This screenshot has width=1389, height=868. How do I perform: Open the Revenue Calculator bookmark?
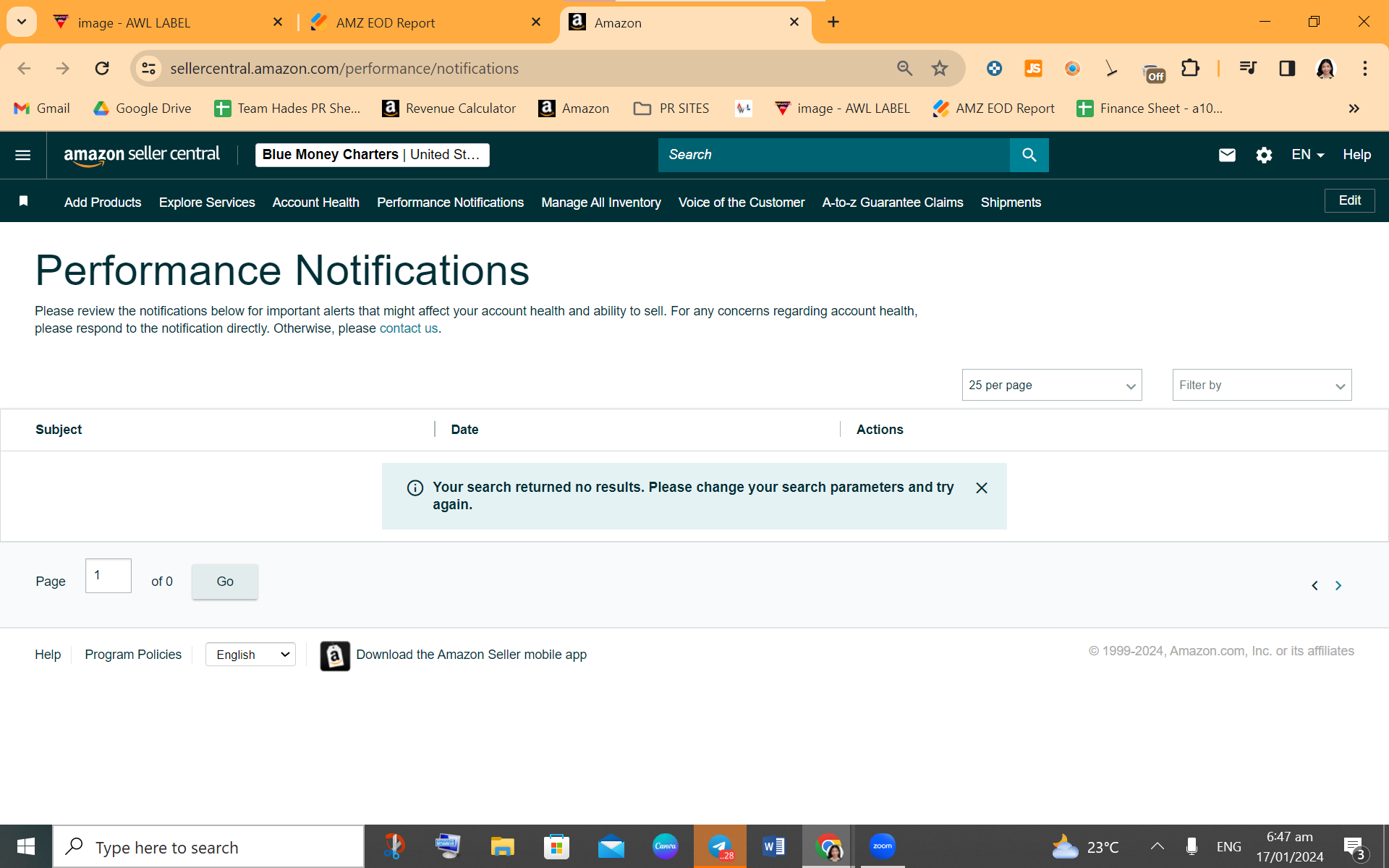click(449, 109)
